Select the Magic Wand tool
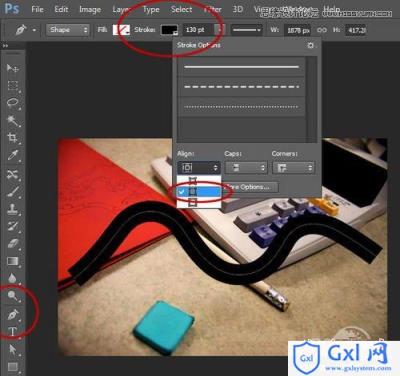The image size is (400, 376). coord(13,120)
